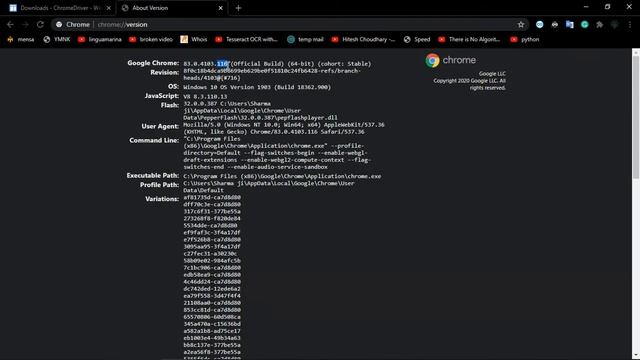This screenshot has width=640, height=360.
Task: Click the incognito-style extension icon
Action: 555,24
